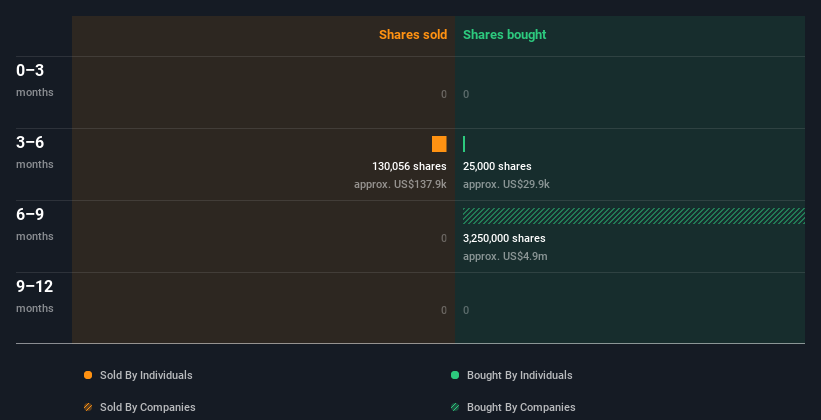Click the 0–3 months shares sold zero
Screen dimensions: 821x420
point(444,94)
